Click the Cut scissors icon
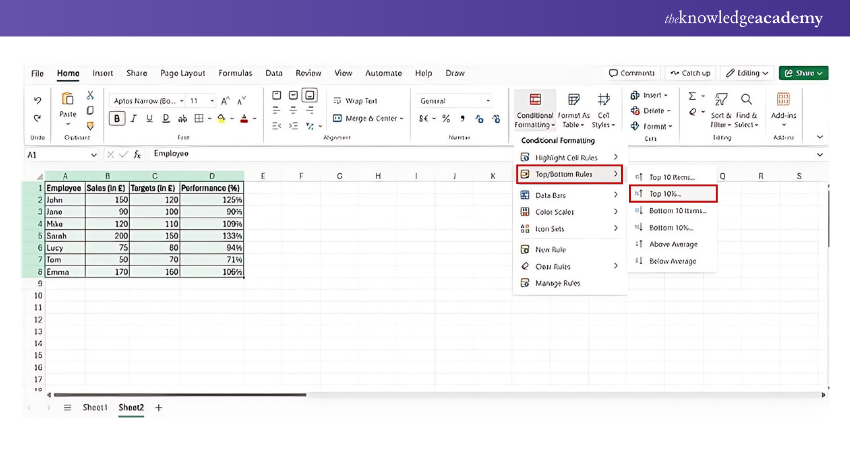 (90, 95)
